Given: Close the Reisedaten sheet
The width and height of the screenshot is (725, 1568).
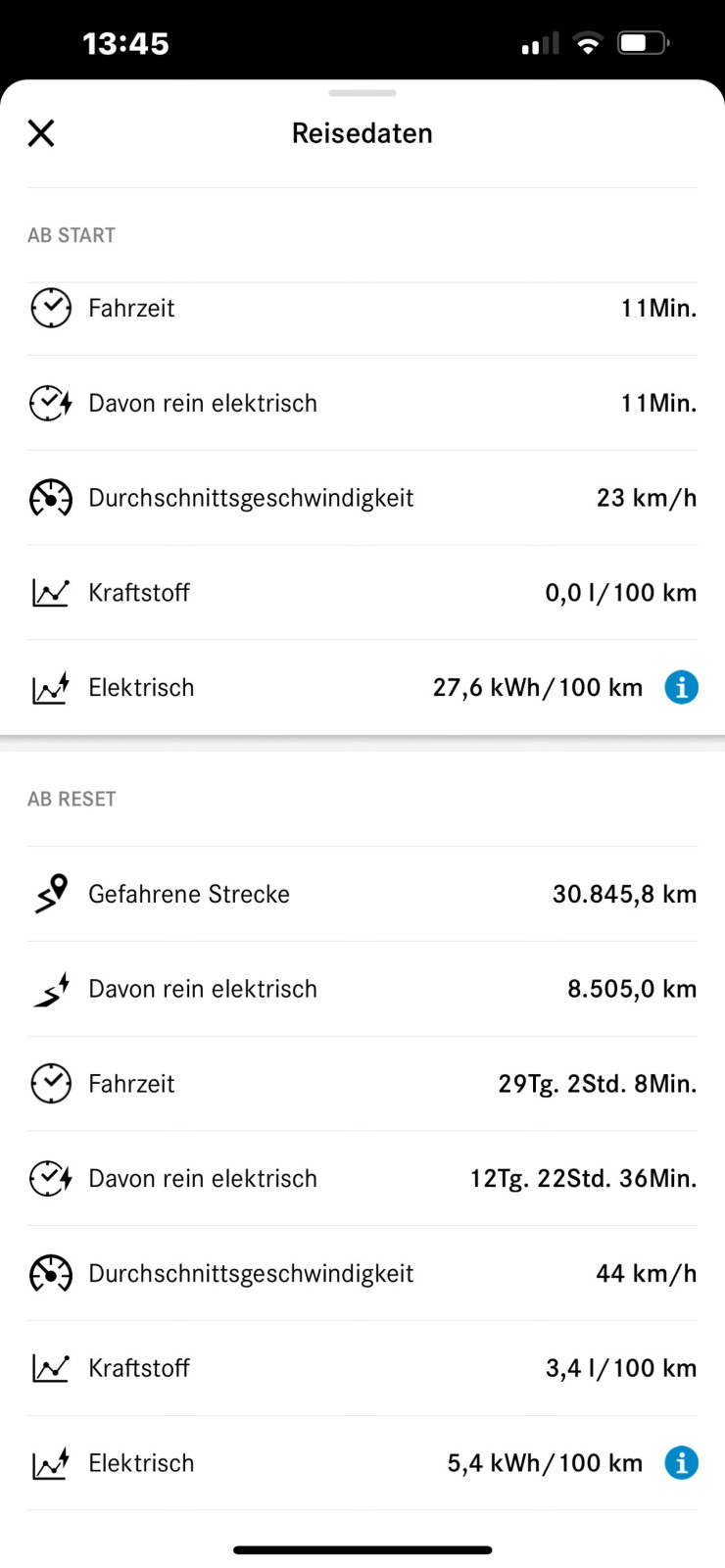Looking at the screenshot, I should (40, 132).
